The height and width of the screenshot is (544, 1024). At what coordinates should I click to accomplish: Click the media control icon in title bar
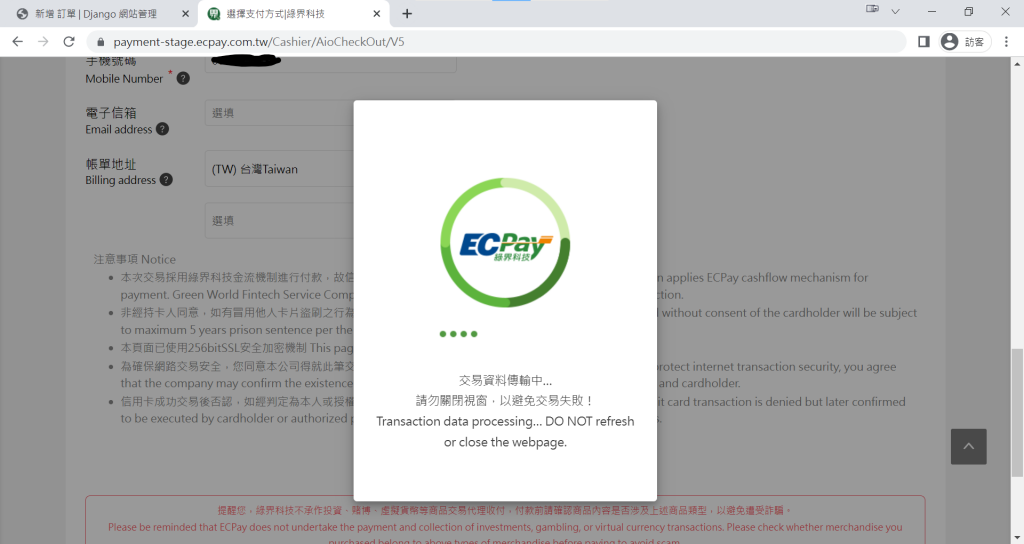coord(872,9)
